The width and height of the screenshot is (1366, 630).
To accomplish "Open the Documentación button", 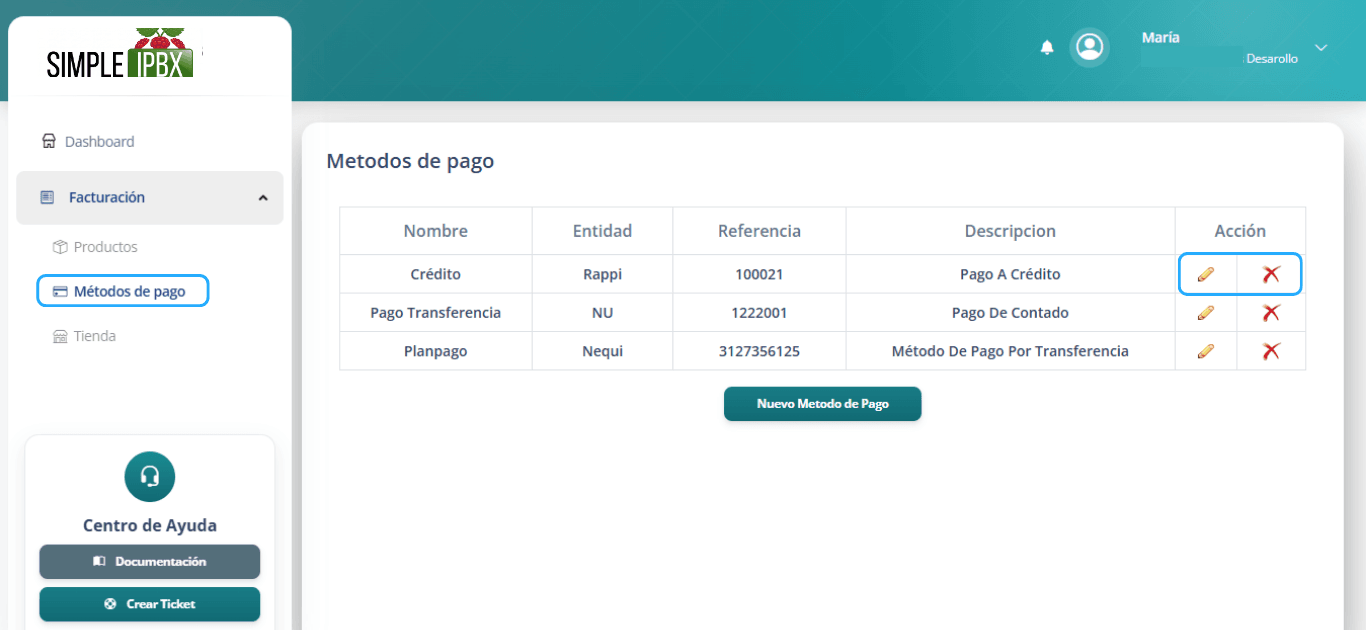I will pos(150,562).
